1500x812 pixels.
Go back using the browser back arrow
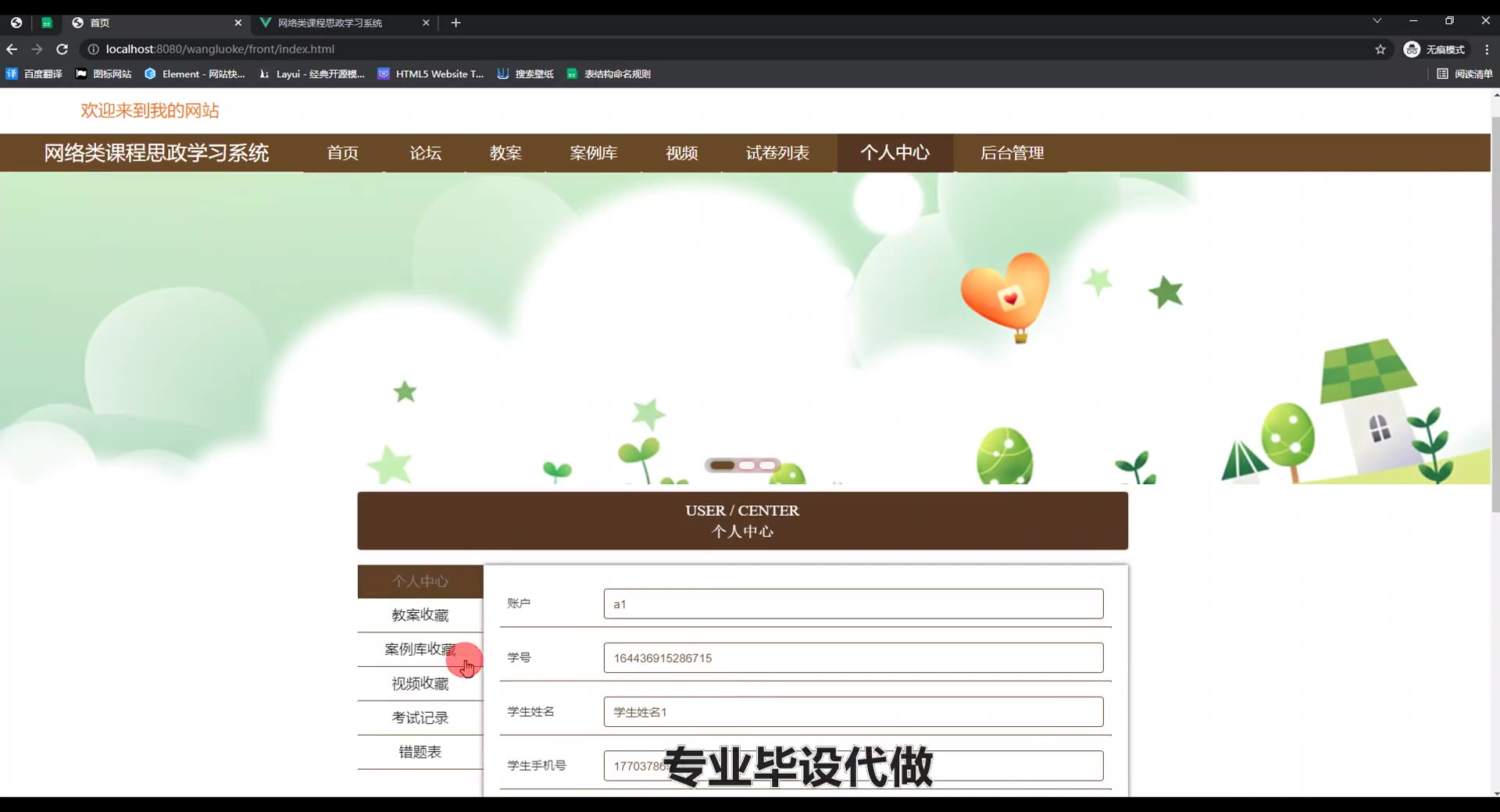12,49
